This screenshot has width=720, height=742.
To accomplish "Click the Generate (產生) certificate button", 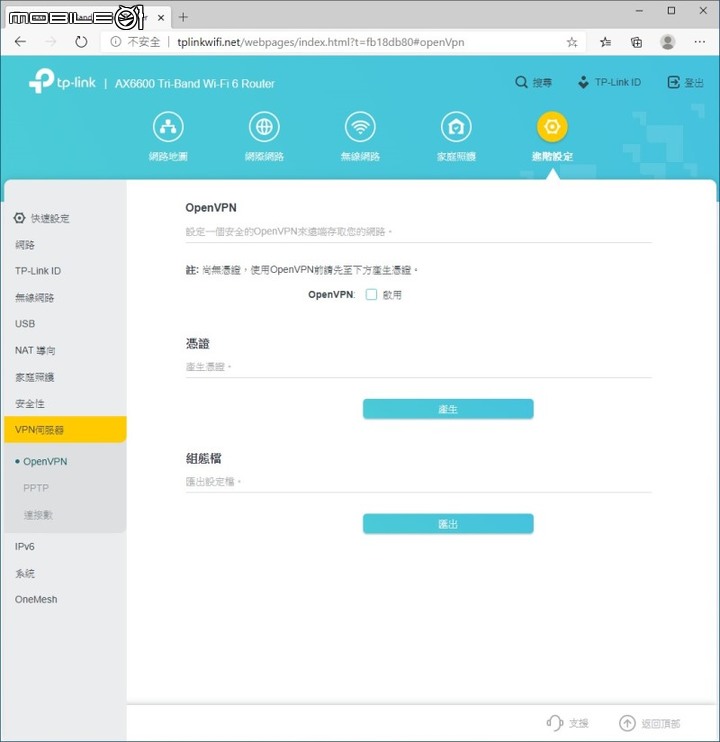I will pyautogui.click(x=448, y=409).
